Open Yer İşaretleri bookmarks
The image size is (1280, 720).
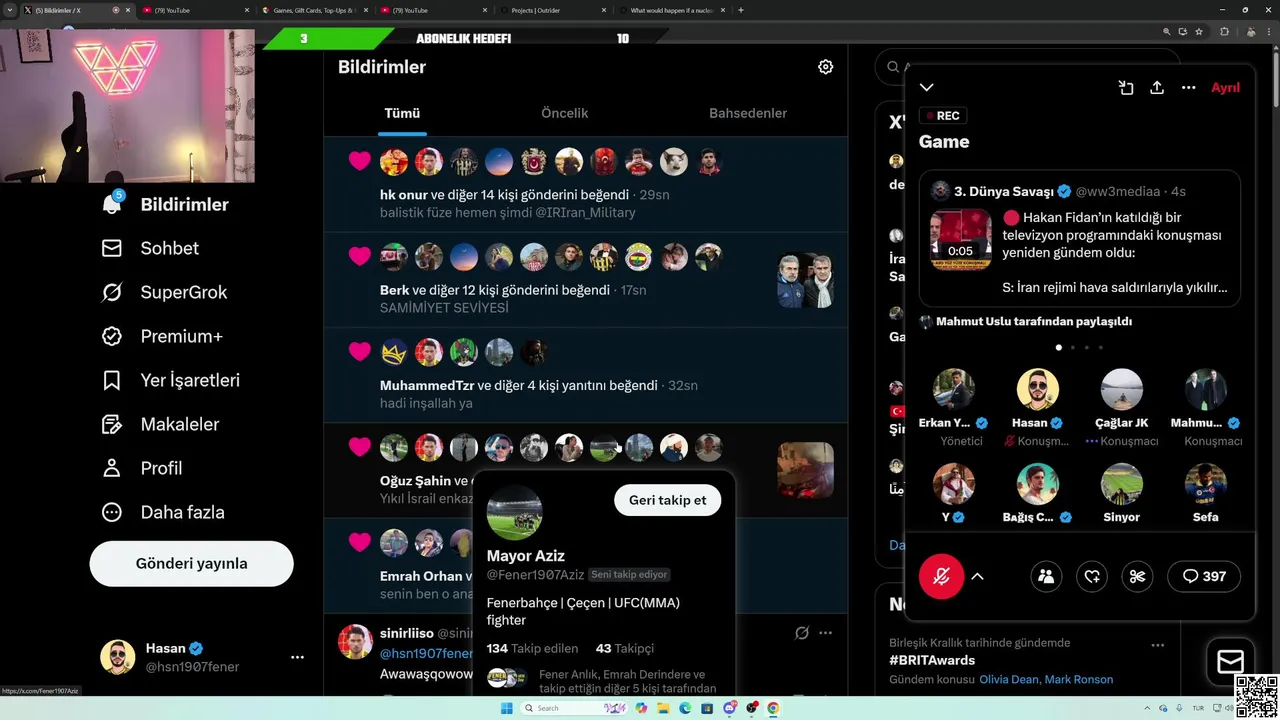pyautogui.click(x=170, y=380)
